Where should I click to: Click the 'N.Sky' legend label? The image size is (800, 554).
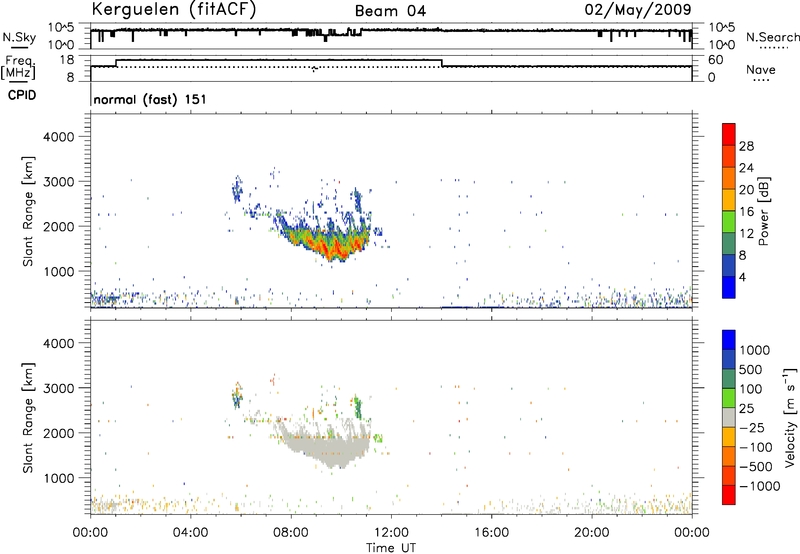19,38
